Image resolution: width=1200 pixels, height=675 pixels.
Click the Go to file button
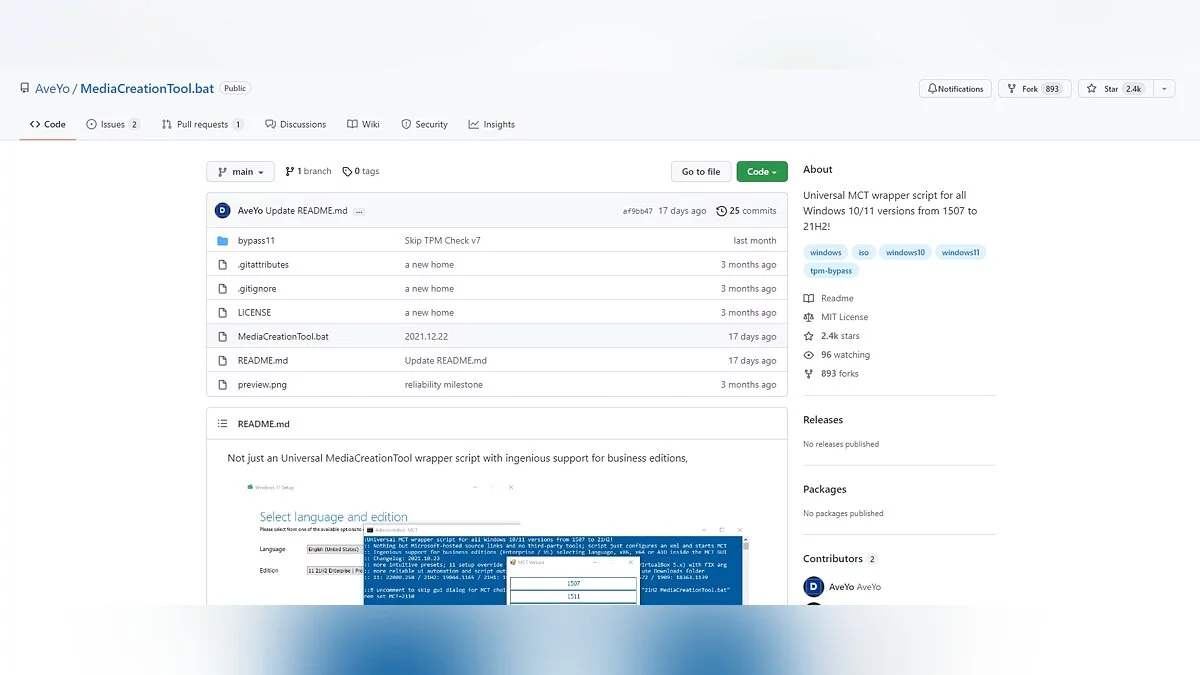click(x=701, y=172)
